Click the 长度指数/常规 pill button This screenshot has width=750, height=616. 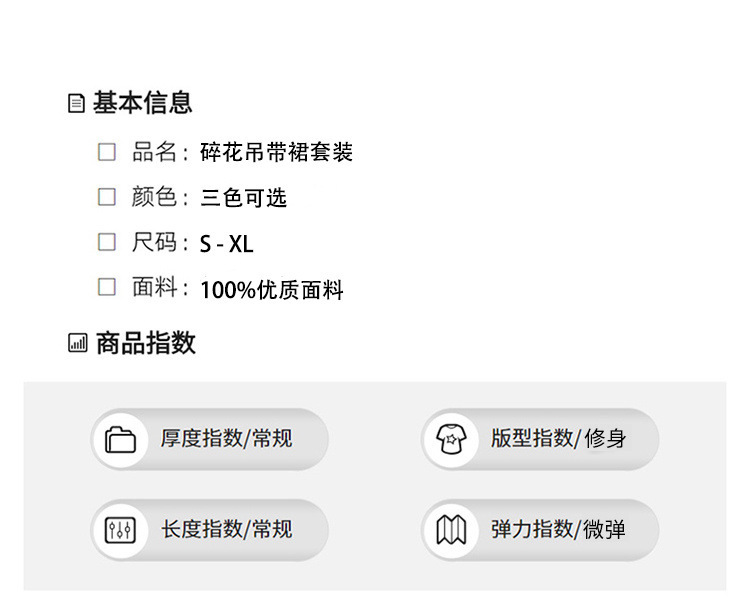click(210, 530)
